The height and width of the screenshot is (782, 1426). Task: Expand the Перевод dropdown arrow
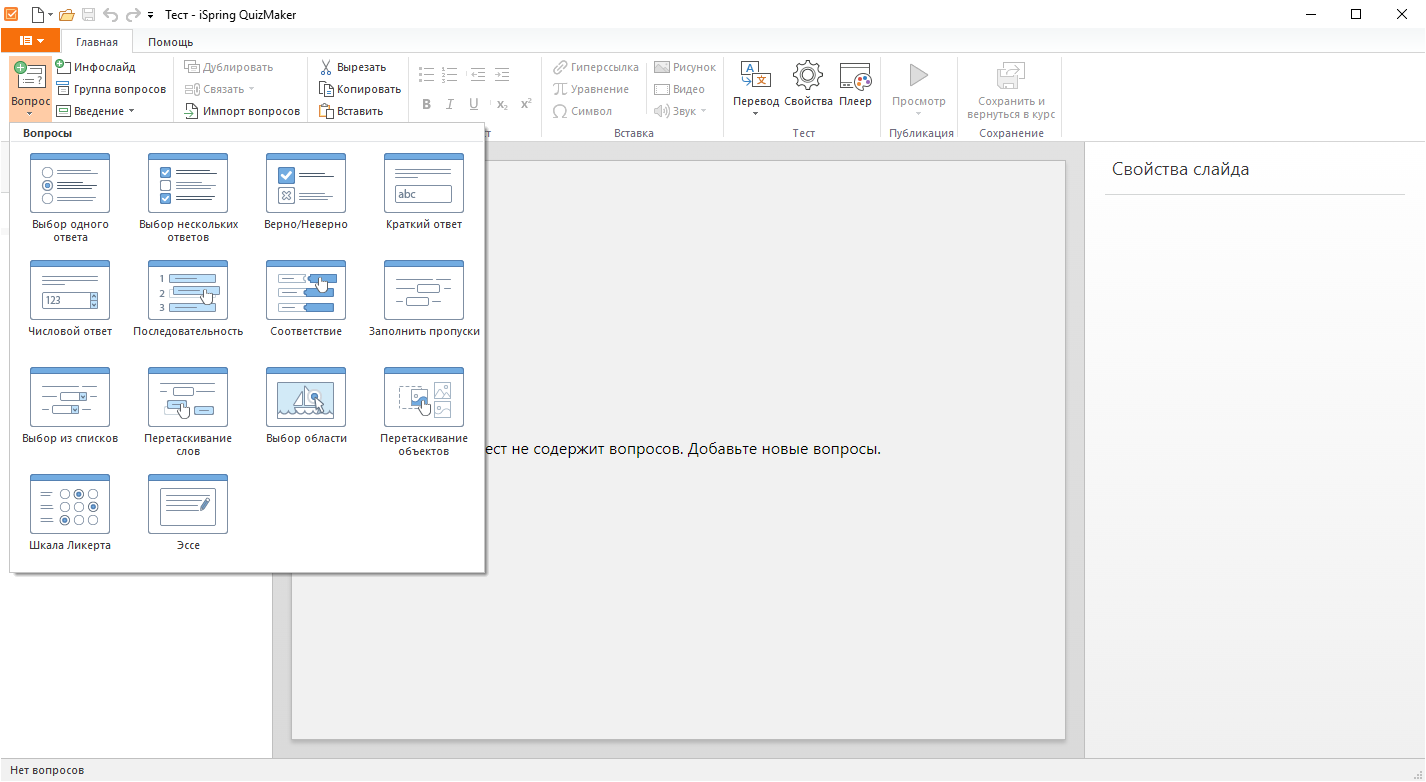[755, 113]
